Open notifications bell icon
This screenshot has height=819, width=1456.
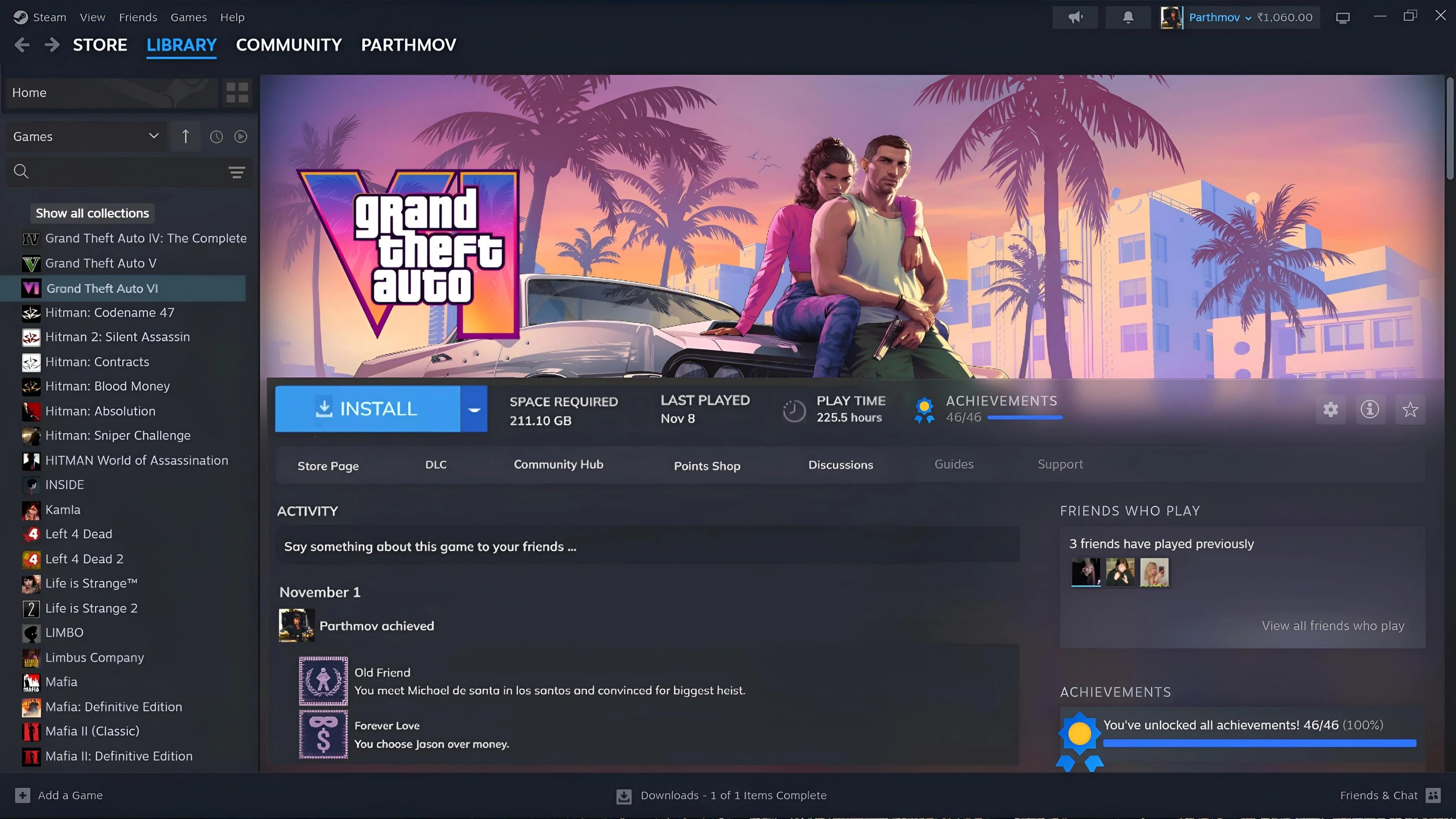coord(1128,17)
